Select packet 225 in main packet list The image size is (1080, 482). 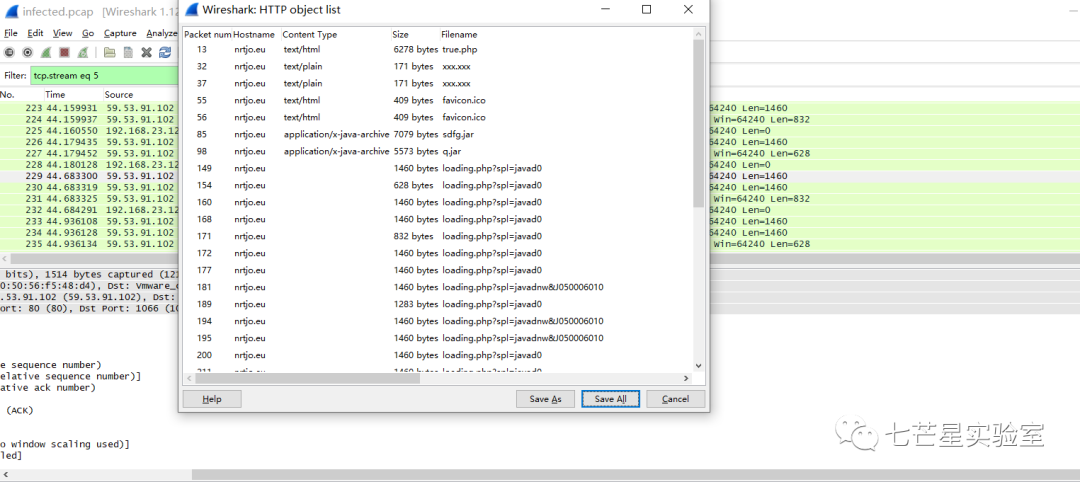90,131
